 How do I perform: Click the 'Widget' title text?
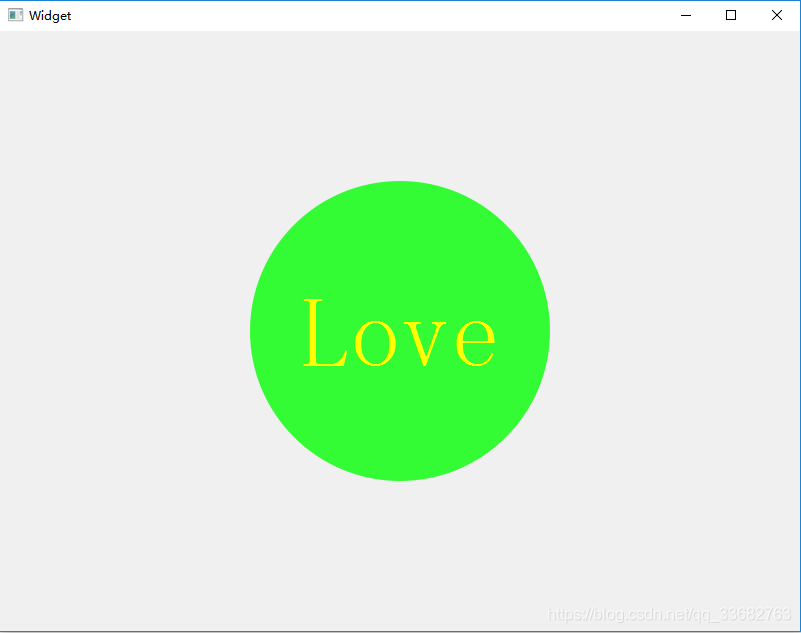coord(50,16)
